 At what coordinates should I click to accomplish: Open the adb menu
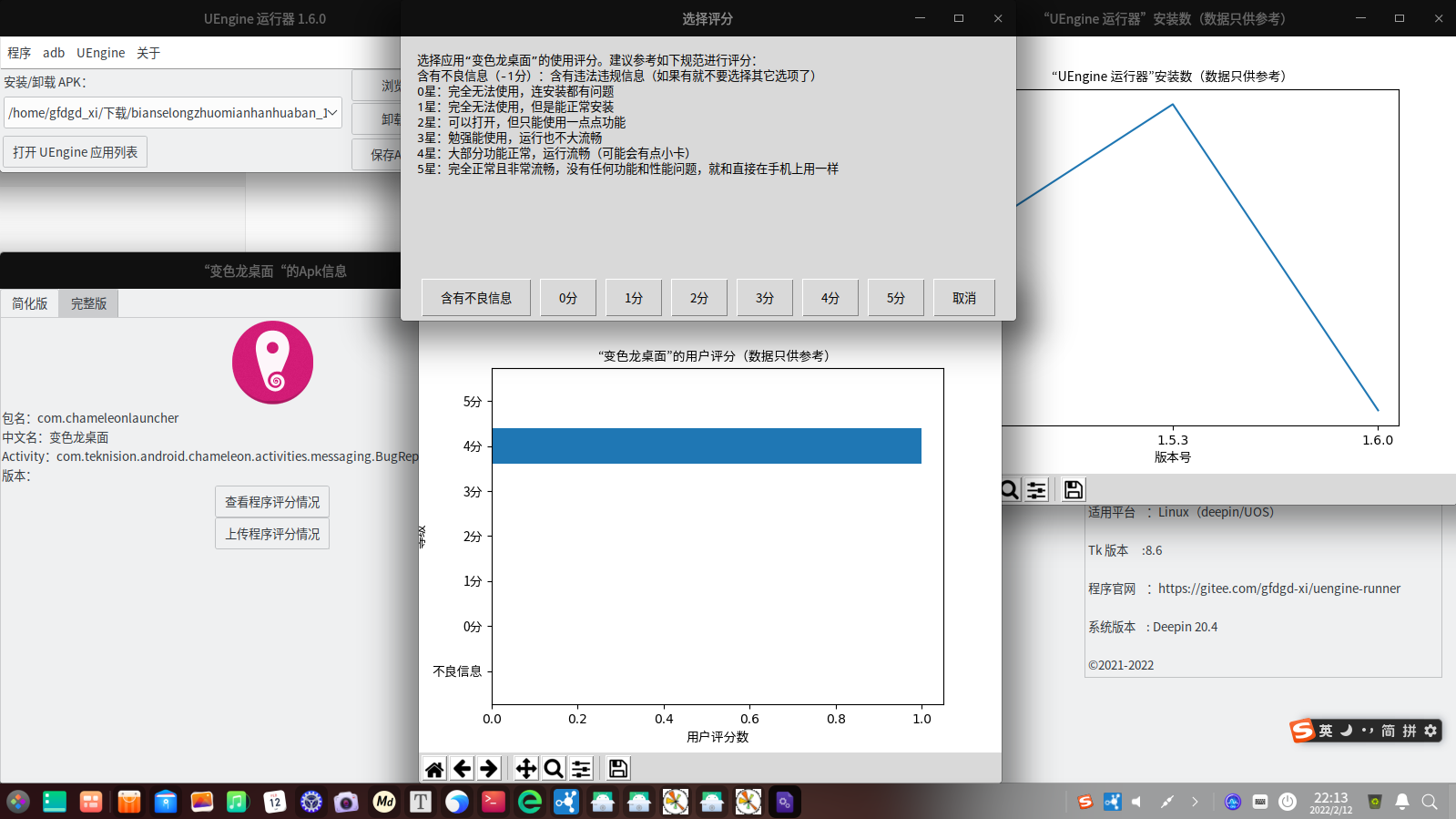(54, 53)
